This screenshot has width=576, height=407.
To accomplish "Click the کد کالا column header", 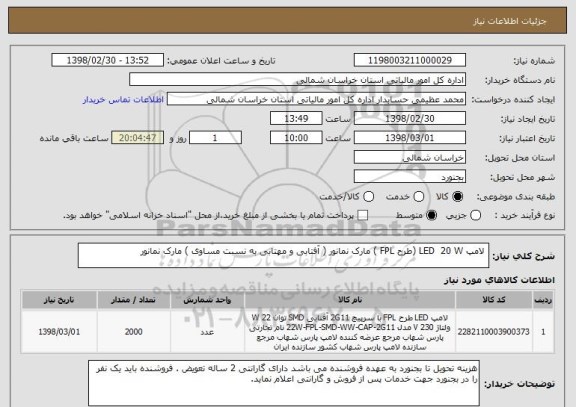I will [494, 300].
